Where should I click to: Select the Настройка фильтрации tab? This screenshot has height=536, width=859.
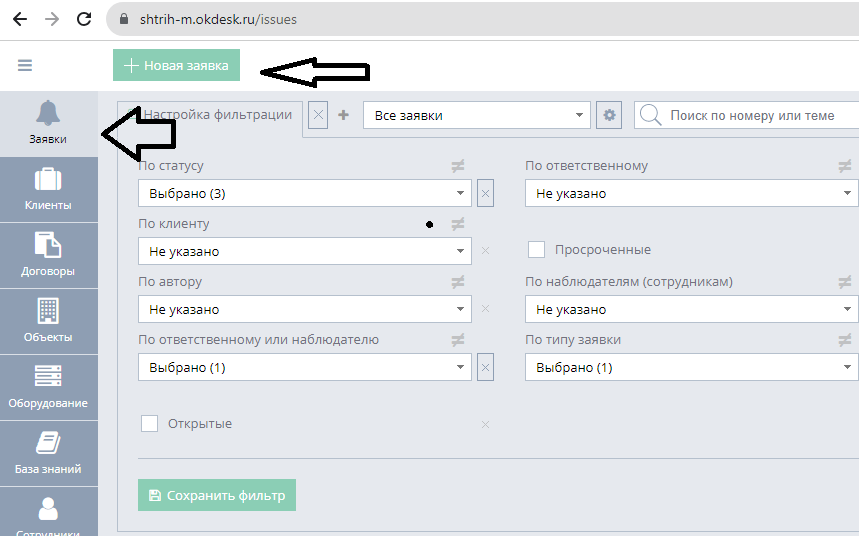[216, 115]
